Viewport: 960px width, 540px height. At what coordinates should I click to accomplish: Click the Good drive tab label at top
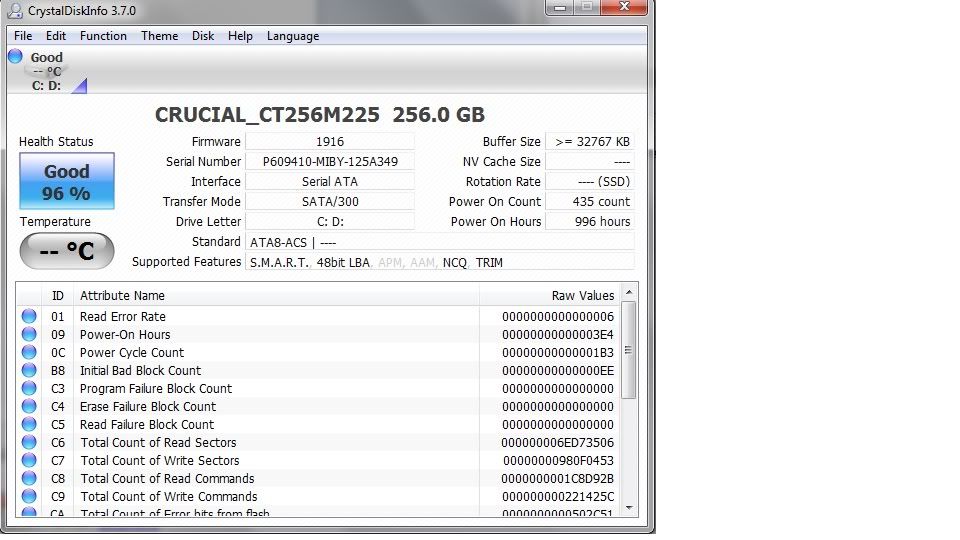(x=47, y=58)
